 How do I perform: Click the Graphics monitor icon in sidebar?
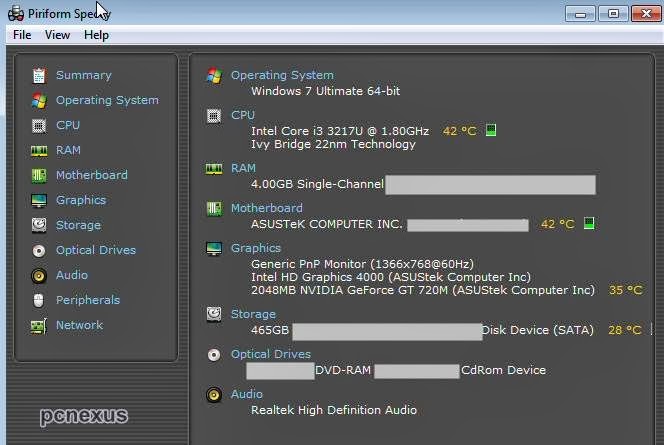39,200
